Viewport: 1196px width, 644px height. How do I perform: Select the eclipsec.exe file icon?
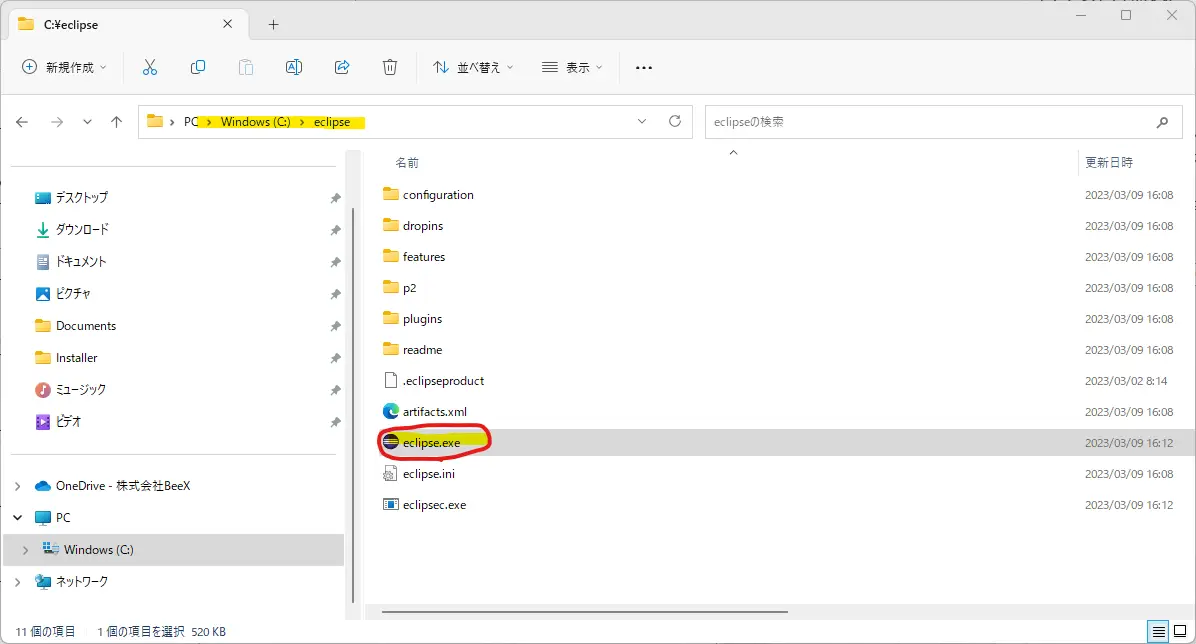391,504
